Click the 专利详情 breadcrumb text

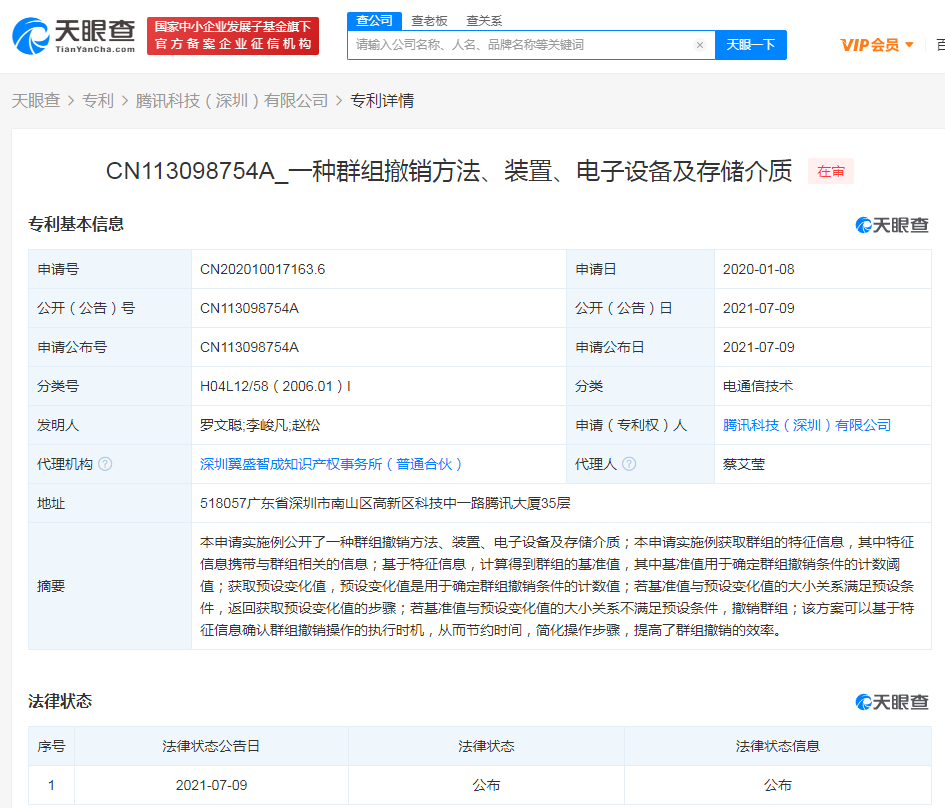pyautogui.click(x=382, y=101)
